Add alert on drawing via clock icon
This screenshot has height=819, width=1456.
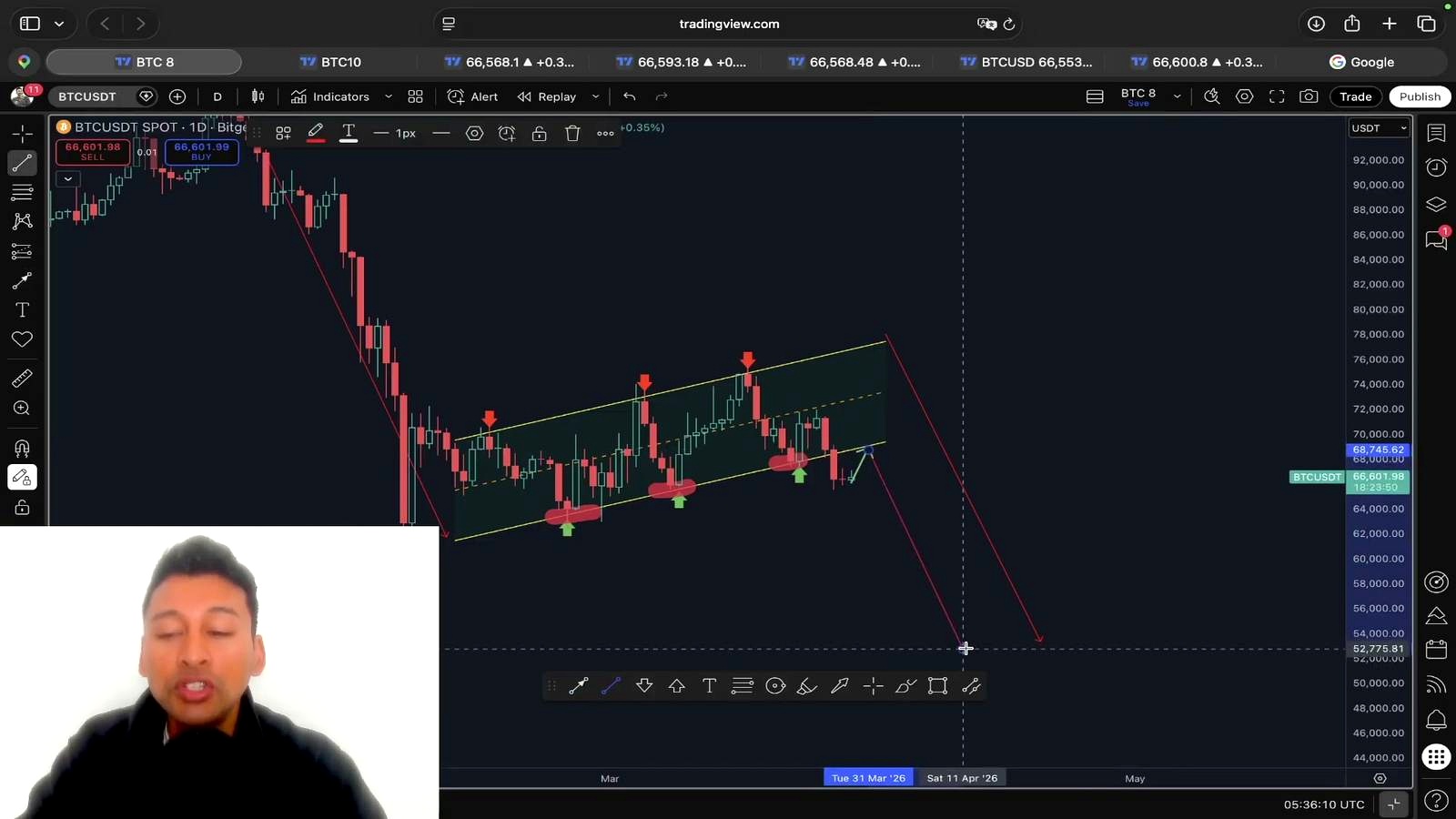507,133
